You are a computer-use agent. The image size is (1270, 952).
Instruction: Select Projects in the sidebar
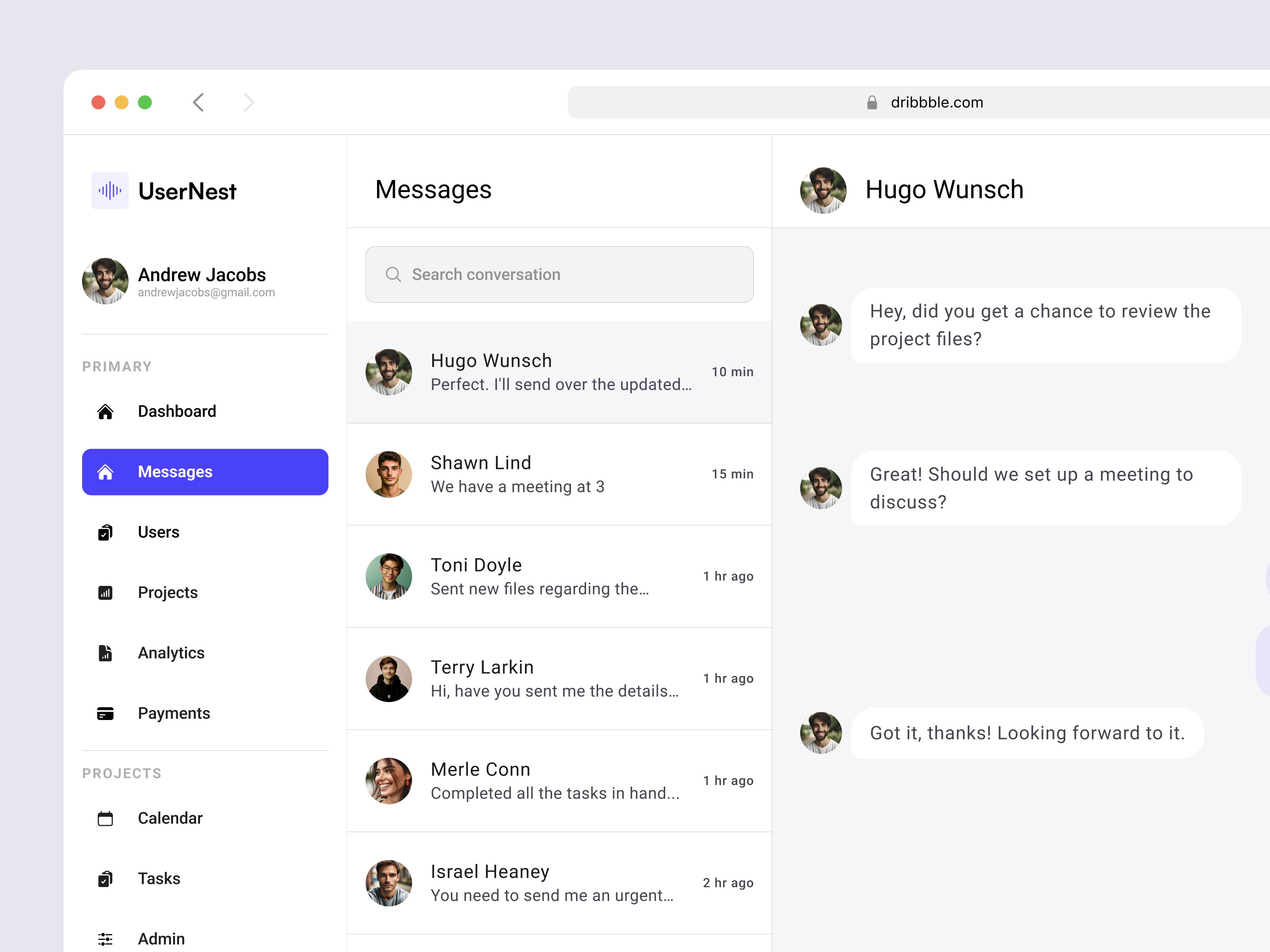(167, 593)
